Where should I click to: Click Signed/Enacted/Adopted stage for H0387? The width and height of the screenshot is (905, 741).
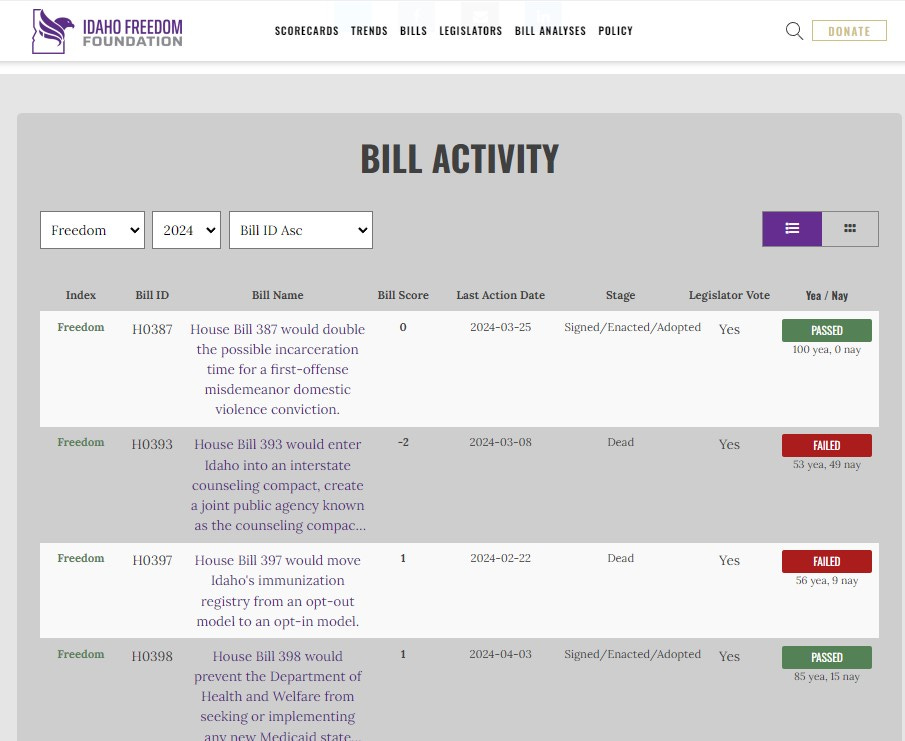[x=633, y=327]
